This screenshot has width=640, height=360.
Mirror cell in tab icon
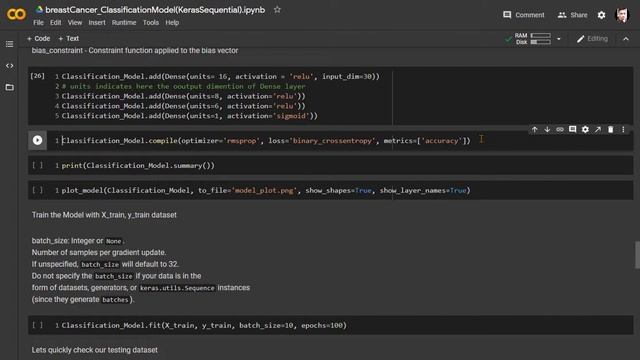click(598, 129)
